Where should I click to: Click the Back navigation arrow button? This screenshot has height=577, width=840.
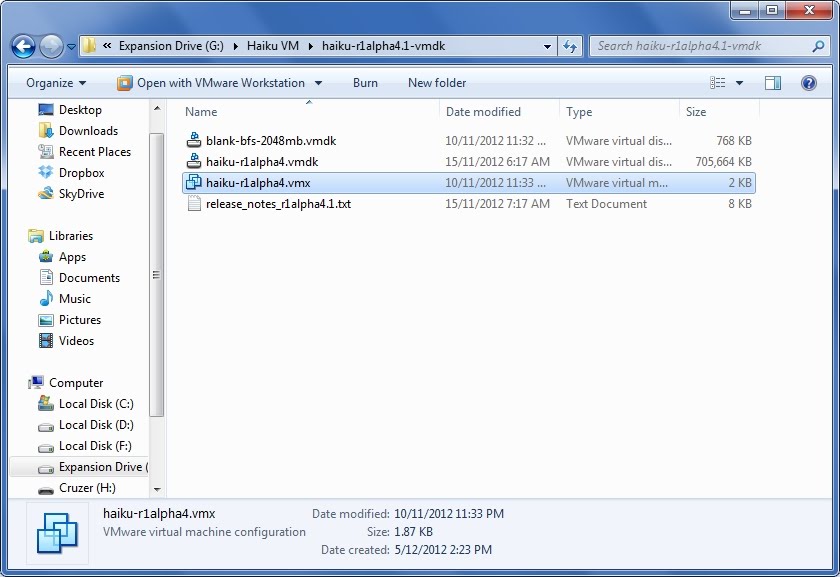(24, 46)
